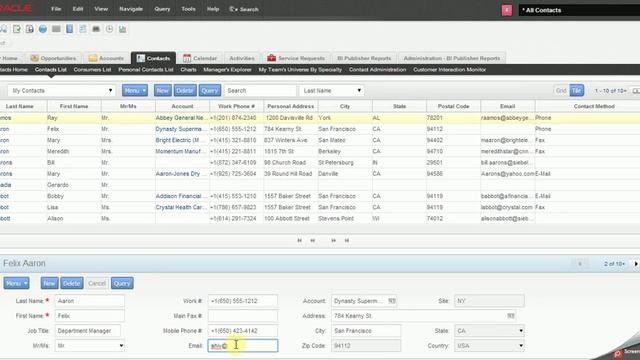Click previous record arrow in Felix Aaron form
Image resolution: width=640 pixels, height=360 pixels.
(x=580, y=264)
